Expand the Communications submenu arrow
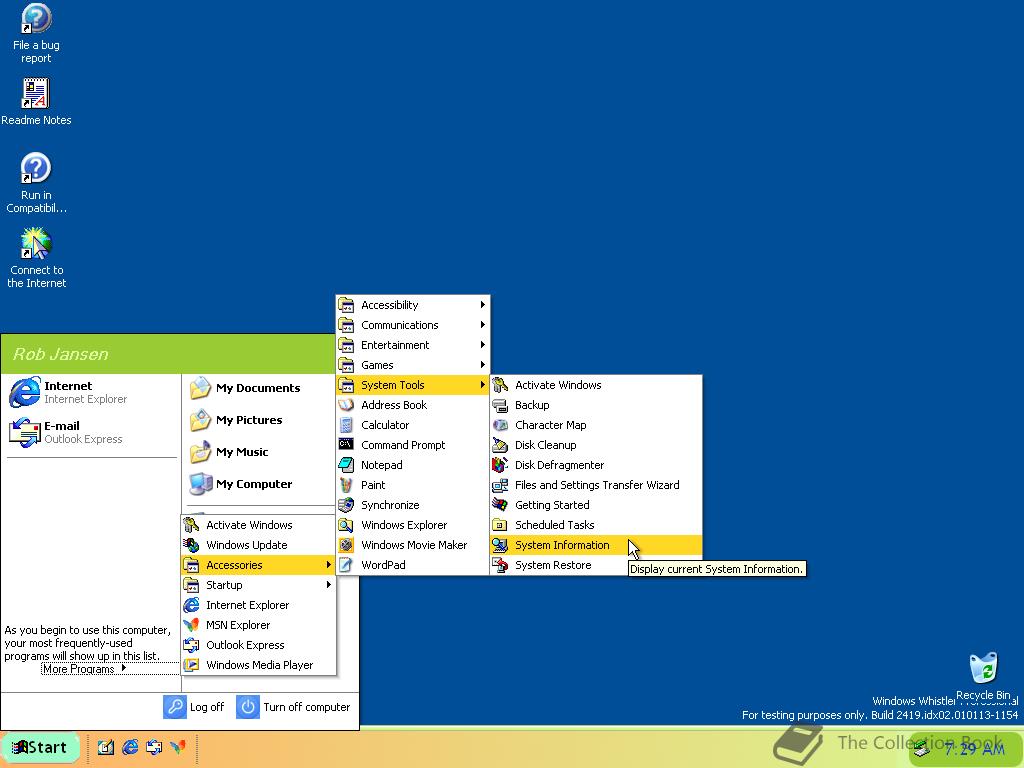The image size is (1024, 768). pyautogui.click(x=483, y=325)
